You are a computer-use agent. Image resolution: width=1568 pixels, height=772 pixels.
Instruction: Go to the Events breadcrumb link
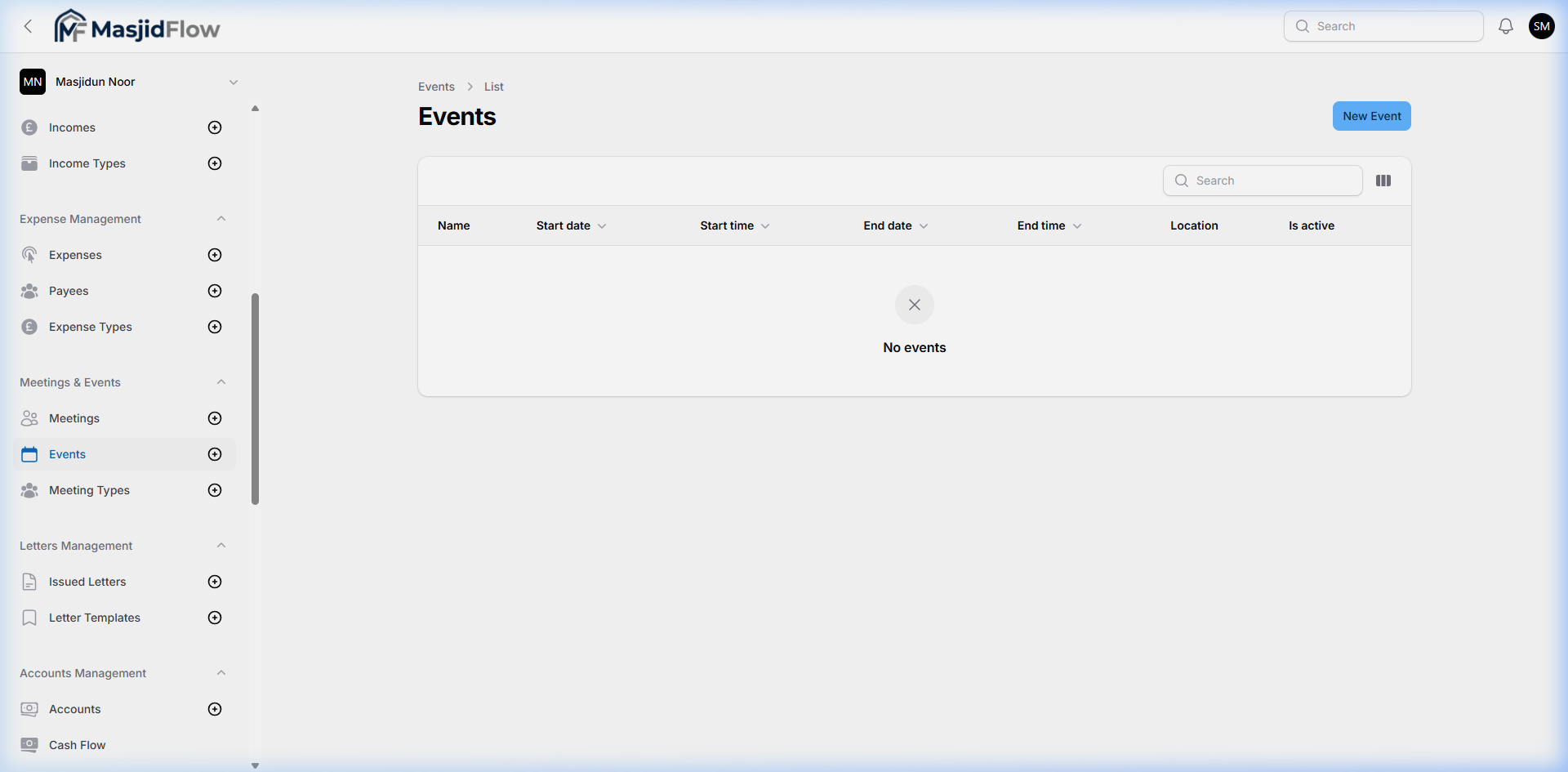[436, 86]
